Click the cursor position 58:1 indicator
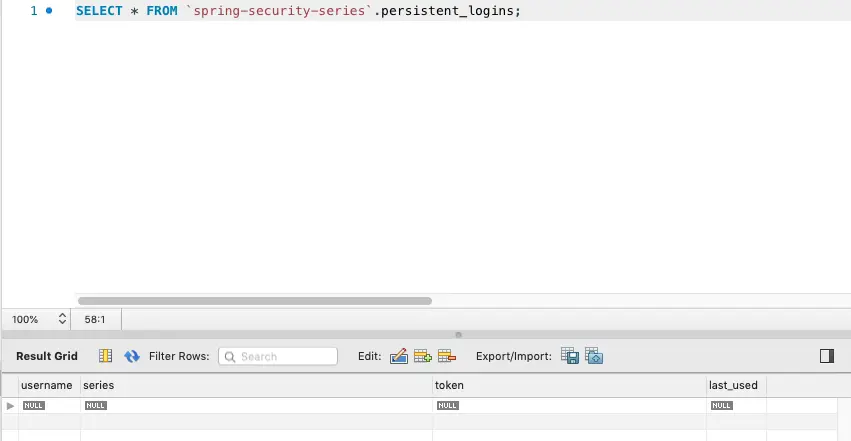Viewport: 851px width, 441px height. click(x=94, y=319)
